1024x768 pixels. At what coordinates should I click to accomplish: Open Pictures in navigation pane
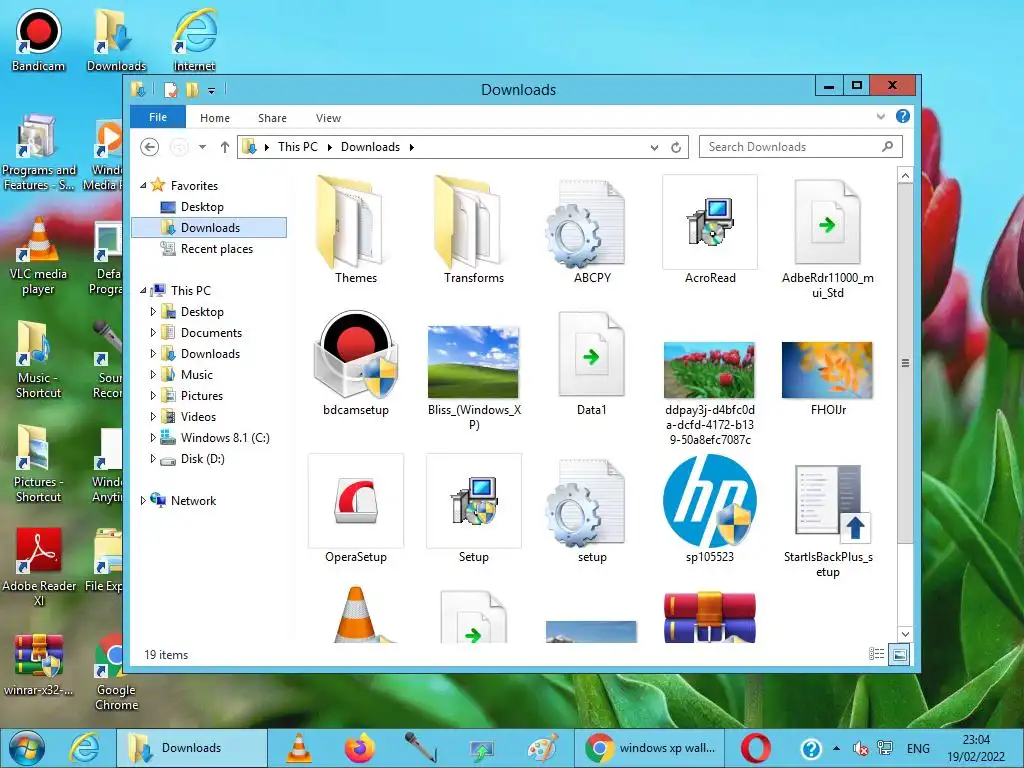pos(201,396)
